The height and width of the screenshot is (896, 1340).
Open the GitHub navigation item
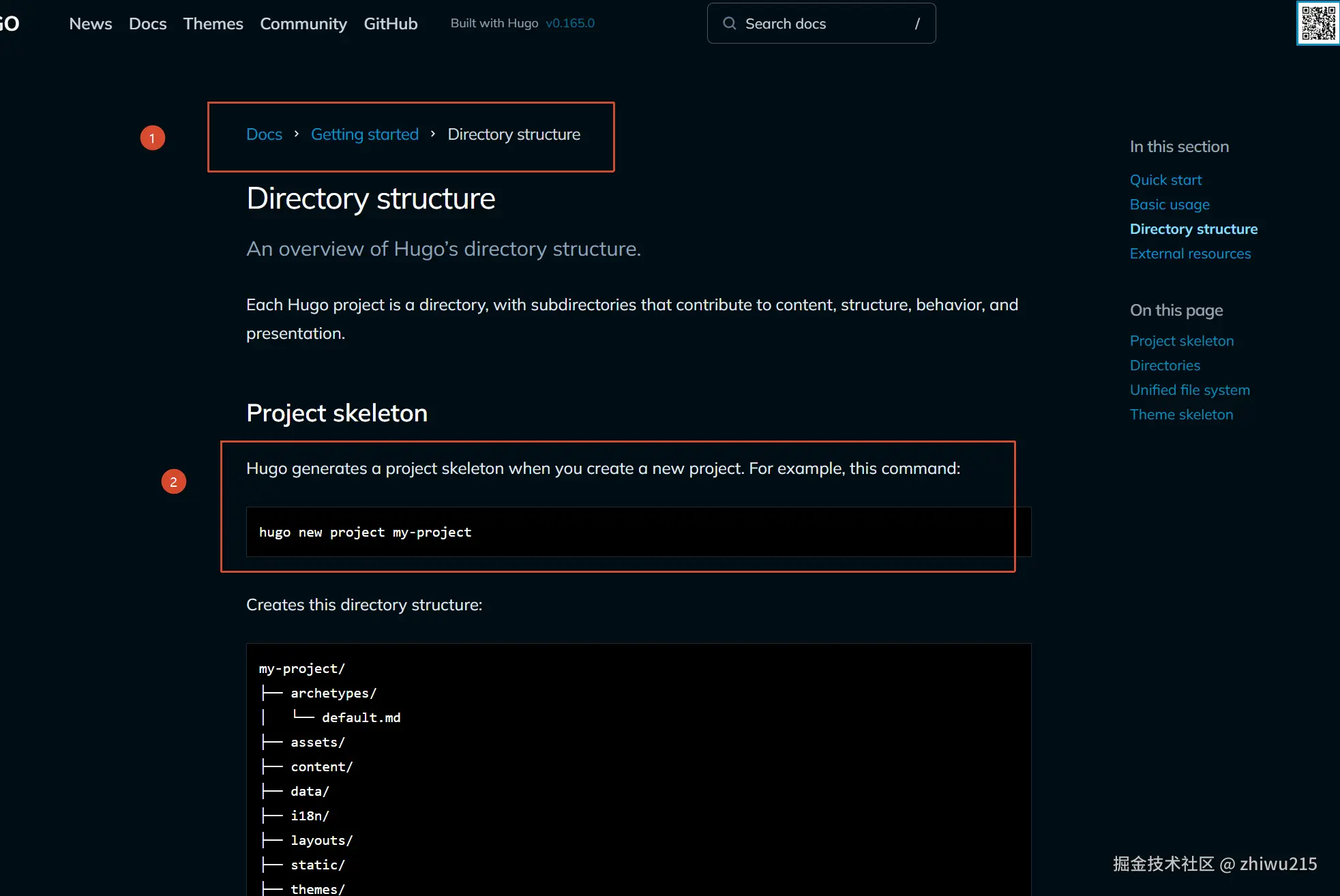pos(391,23)
